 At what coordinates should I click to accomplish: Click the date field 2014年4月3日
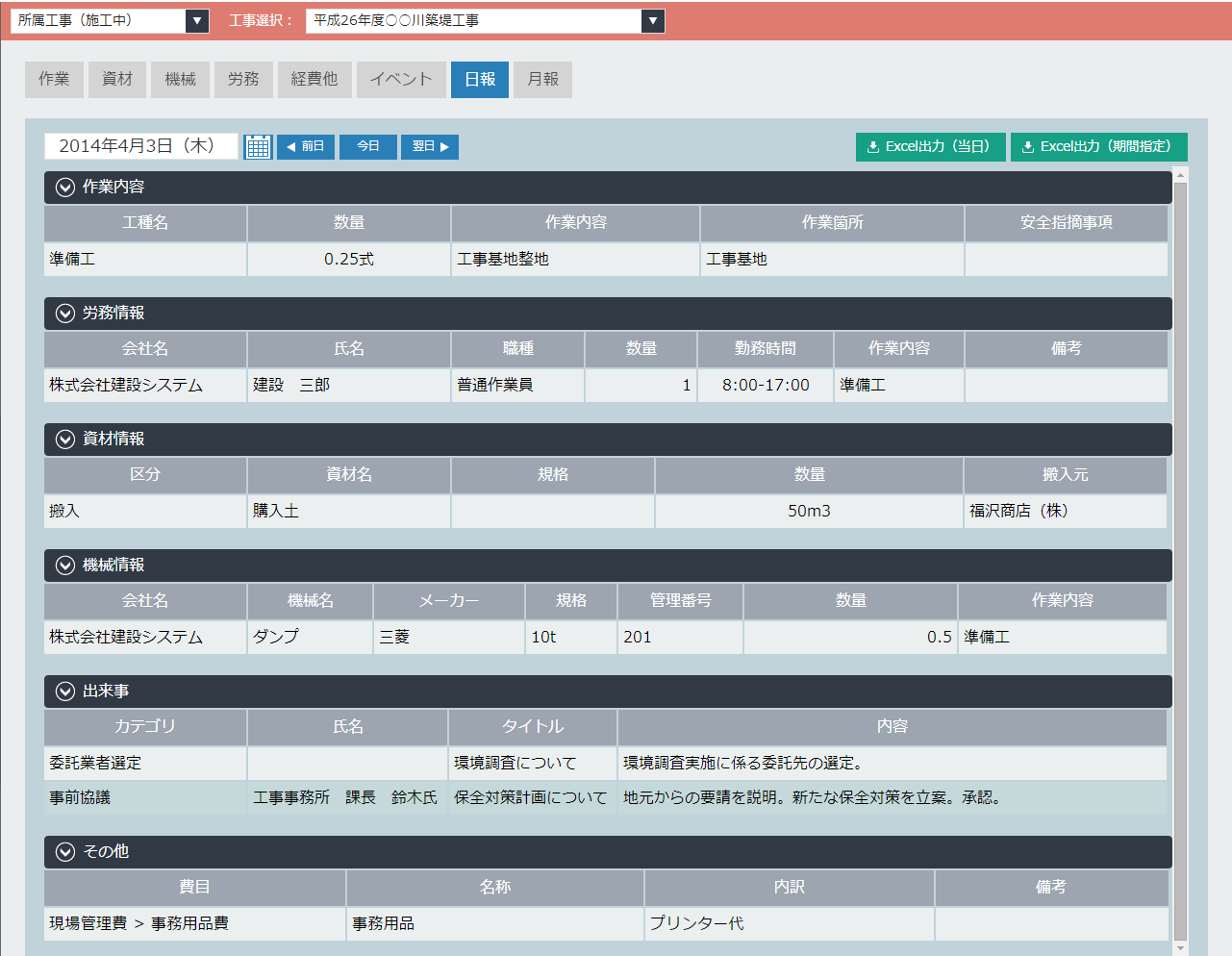click(141, 146)
